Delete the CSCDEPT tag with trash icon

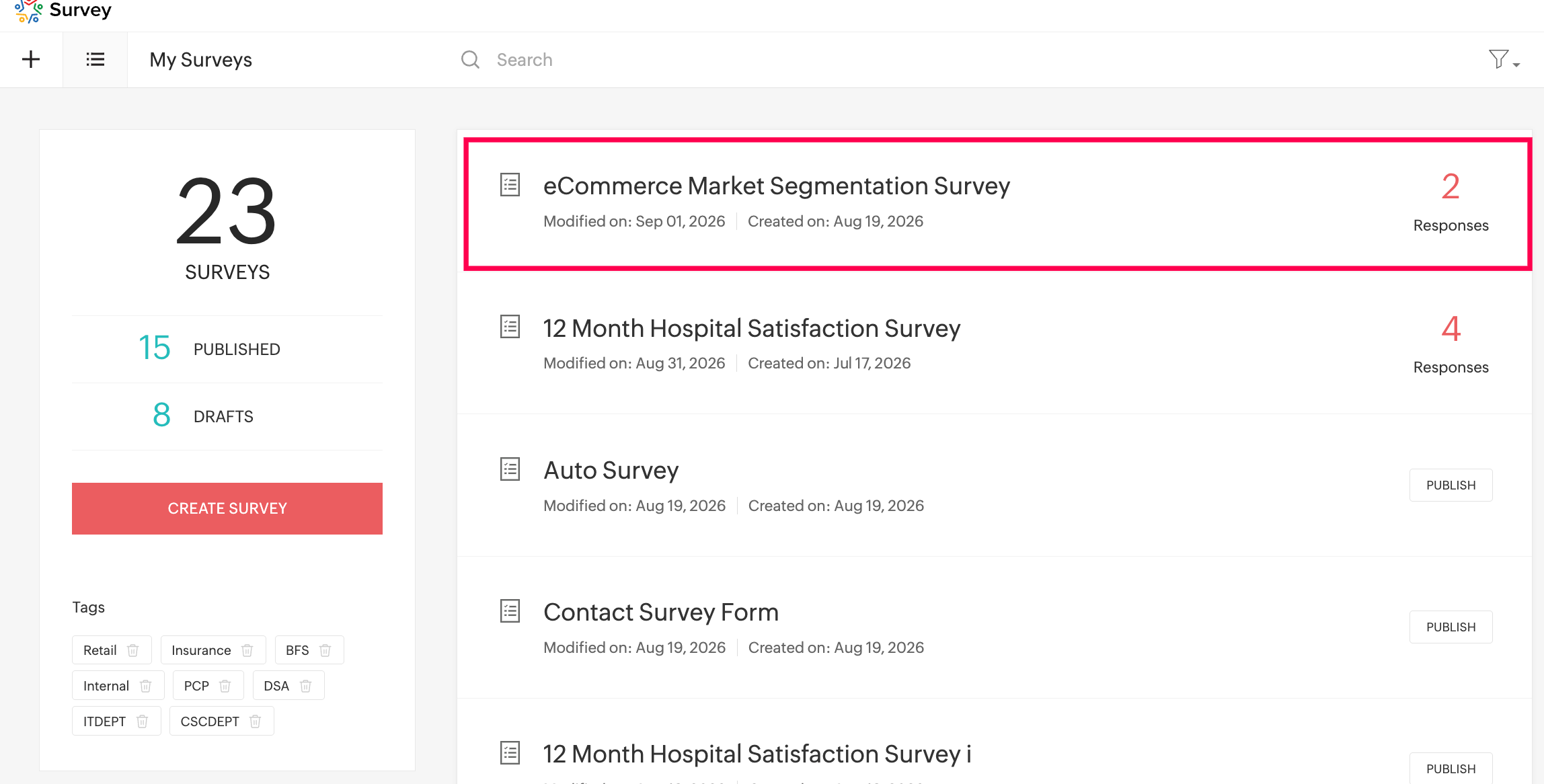click(x=256, y=721)
